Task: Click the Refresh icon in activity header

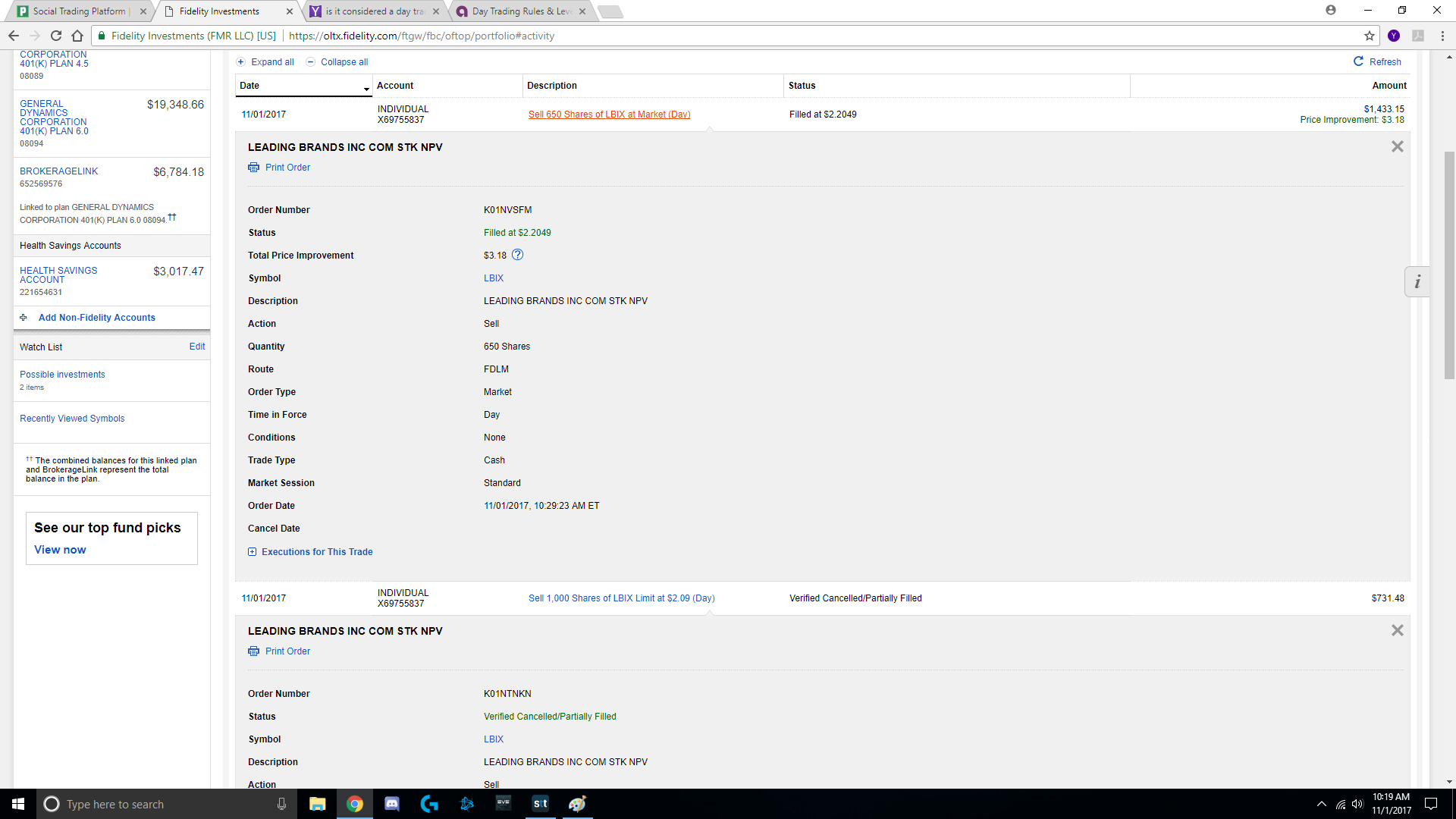Action: (1358, 61)
